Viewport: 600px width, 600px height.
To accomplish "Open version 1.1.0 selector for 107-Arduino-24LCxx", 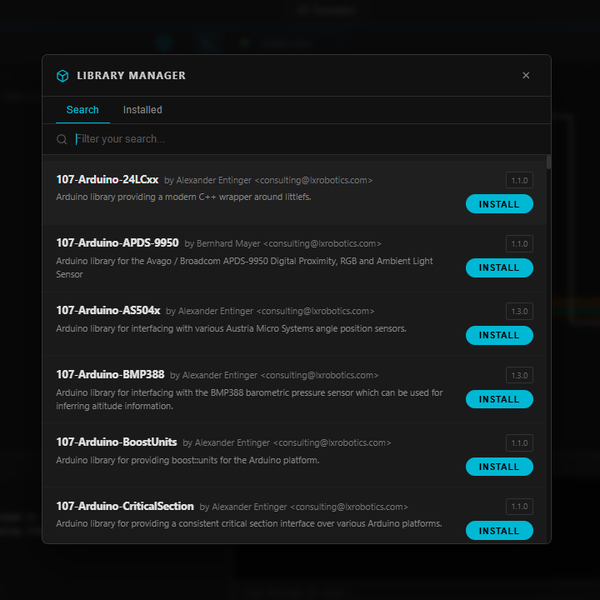I will point(519,180).
